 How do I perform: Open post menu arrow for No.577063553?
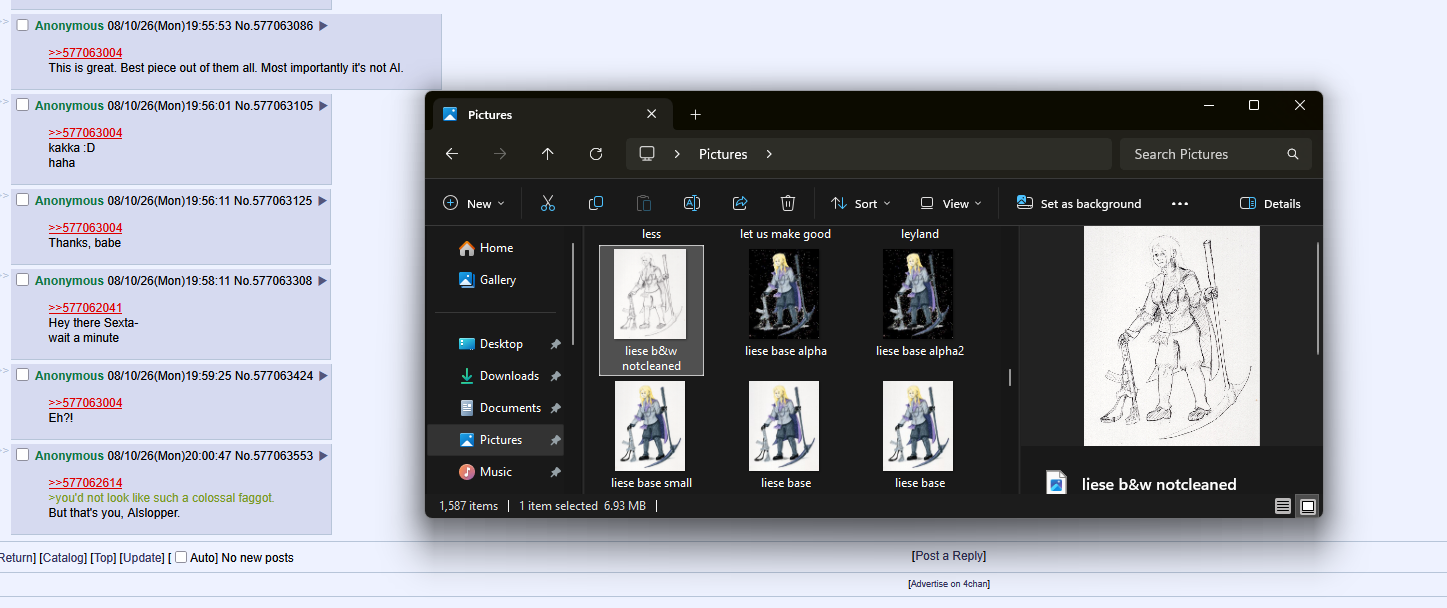pyautogui.click(x=323, y=456)
